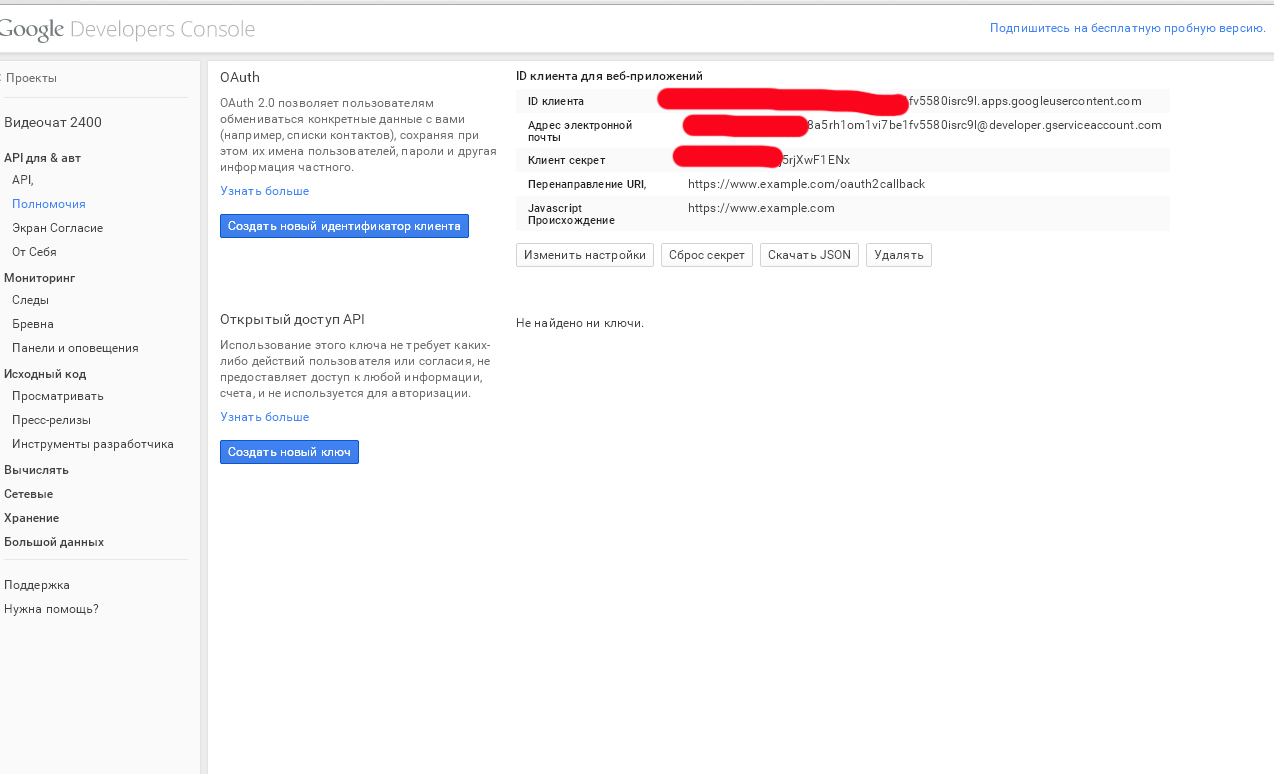Screen dimensions: 1274x774
Task: Click the Открытый доступ API key description paragraph
Action: click(x=355, y=369)
